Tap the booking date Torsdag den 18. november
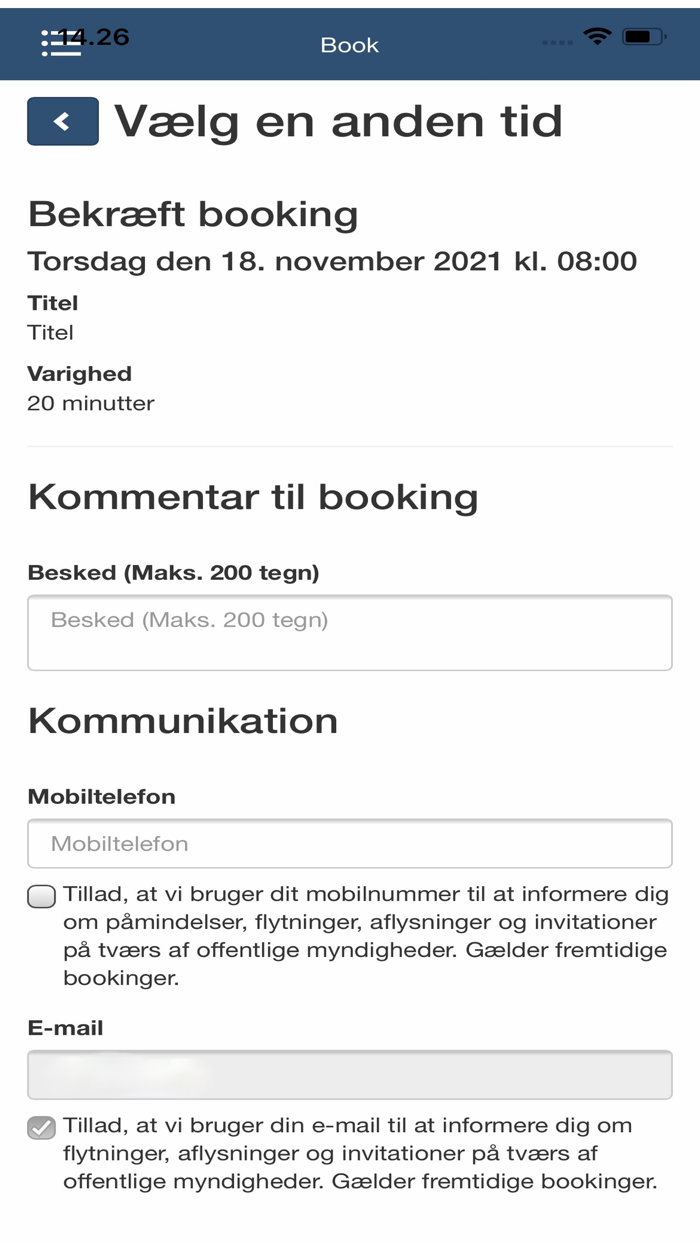The height and width of the screenshot is (1244, 700). 332,261
